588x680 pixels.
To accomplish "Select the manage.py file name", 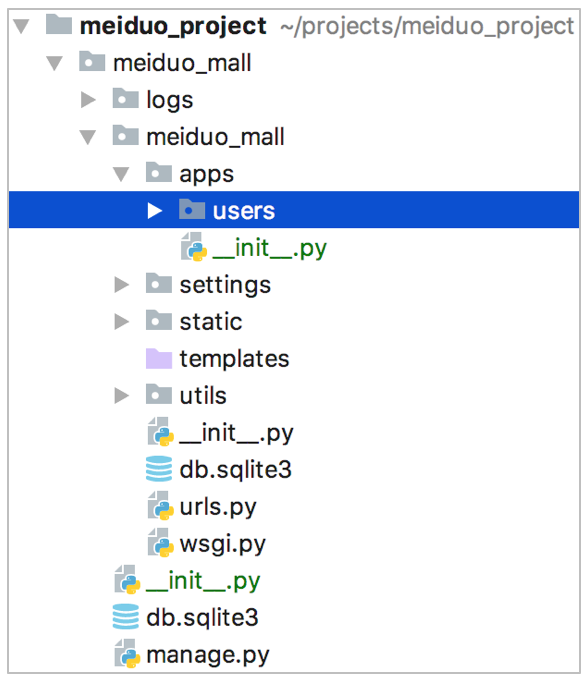I will [x=208, y=655].
